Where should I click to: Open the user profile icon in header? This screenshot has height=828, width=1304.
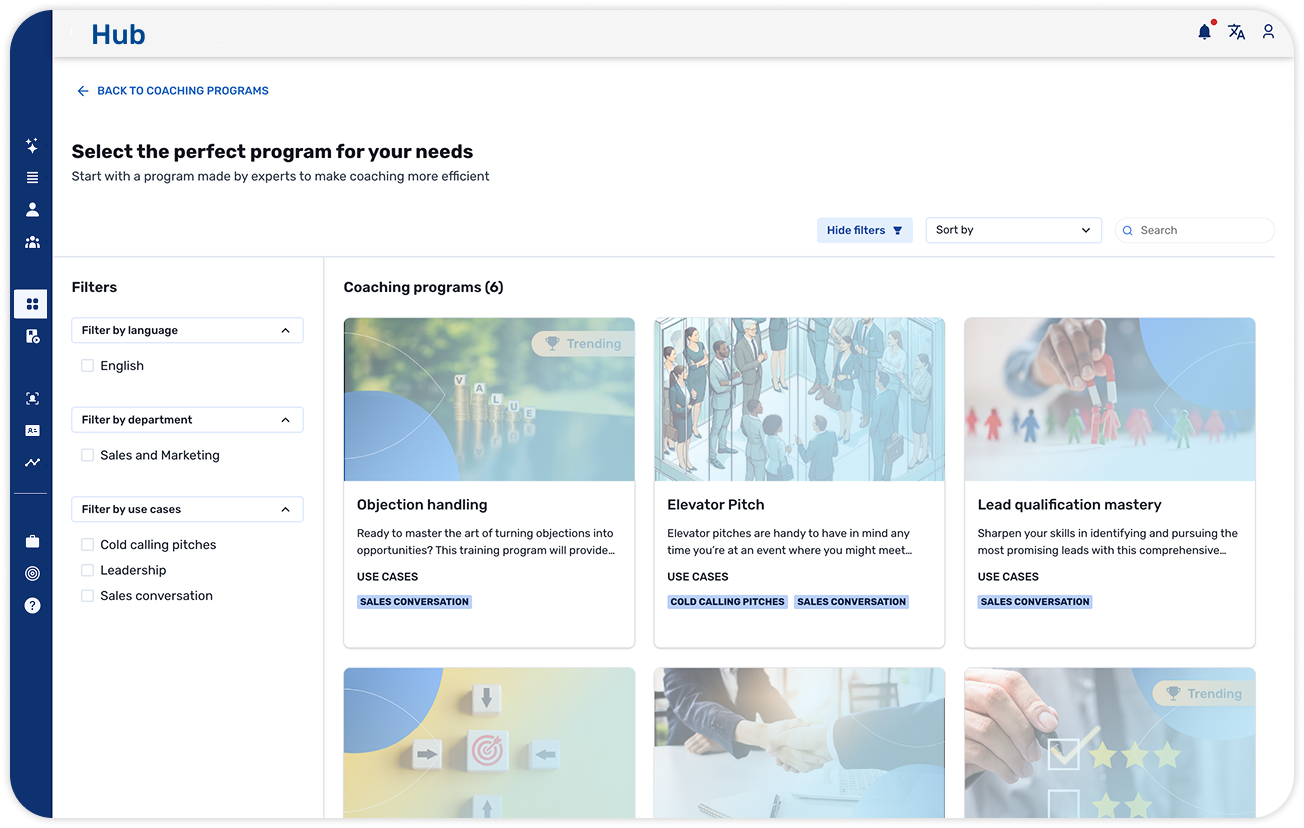click(x=1268, y=32)
